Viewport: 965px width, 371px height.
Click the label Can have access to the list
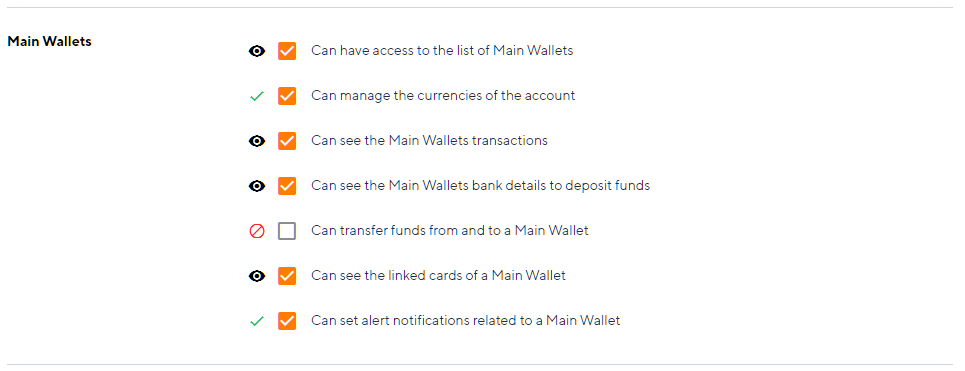(x=442, y=51)
